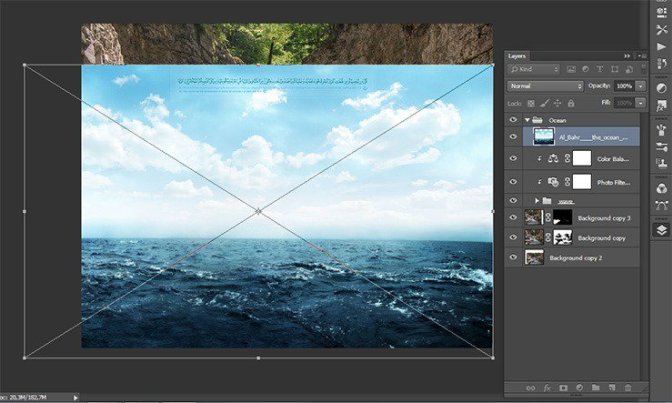Select the Layers panel tab
This screenshot has height=403, width=672.
pos(517,56)
